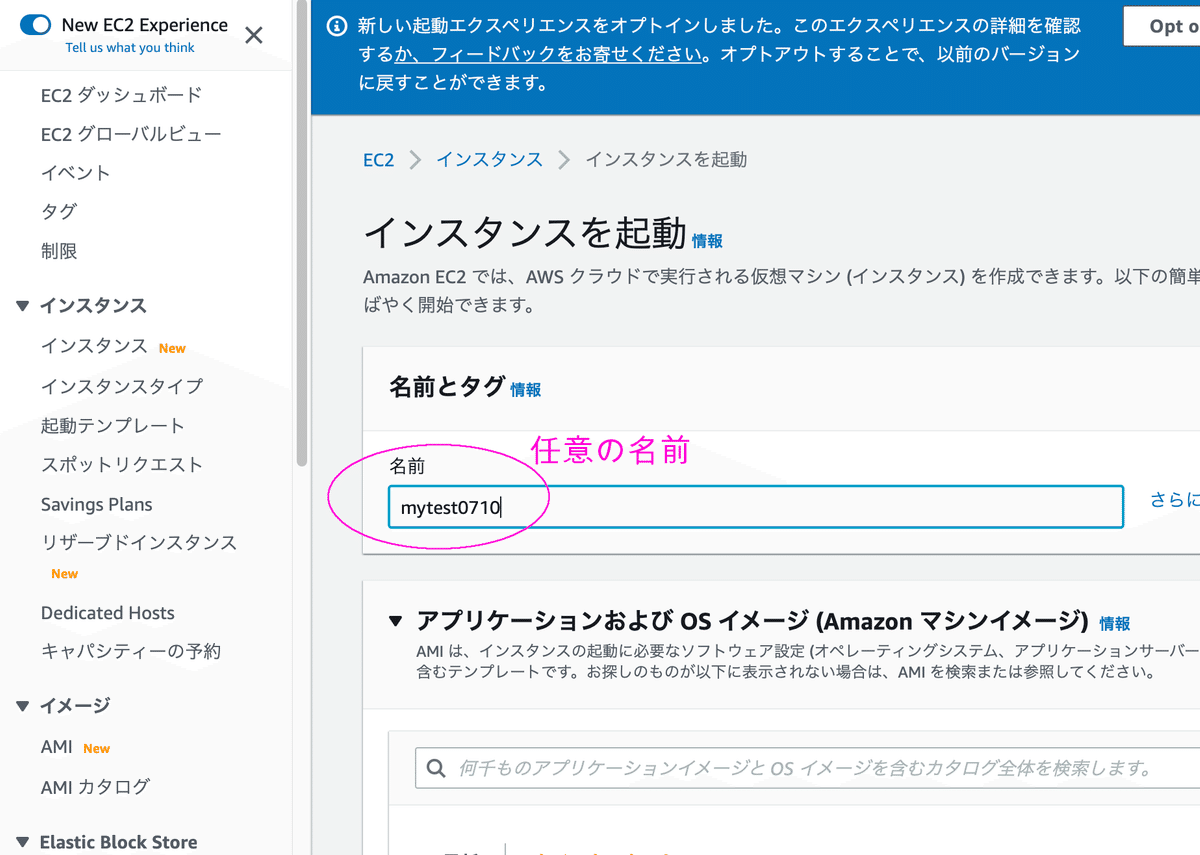Open キャパシティーの予約 in the sidebar
This screenshot has width=1200, height=855.
[131, 651]
